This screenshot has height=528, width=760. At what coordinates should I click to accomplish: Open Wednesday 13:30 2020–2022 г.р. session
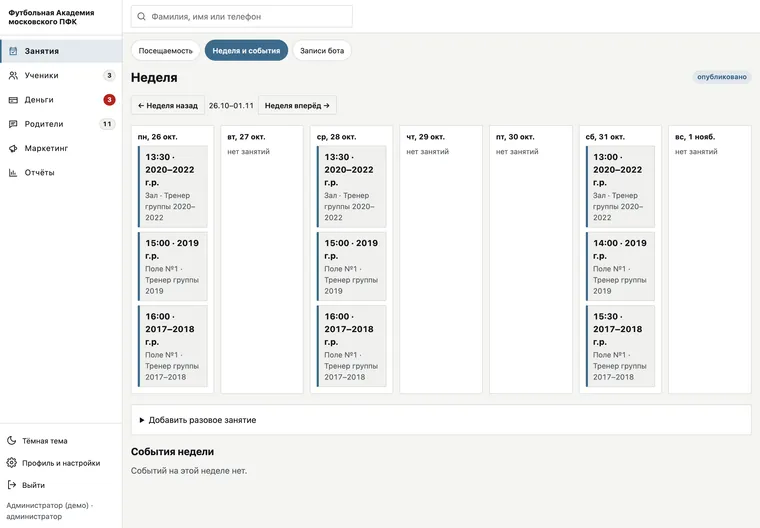point(351,187)
